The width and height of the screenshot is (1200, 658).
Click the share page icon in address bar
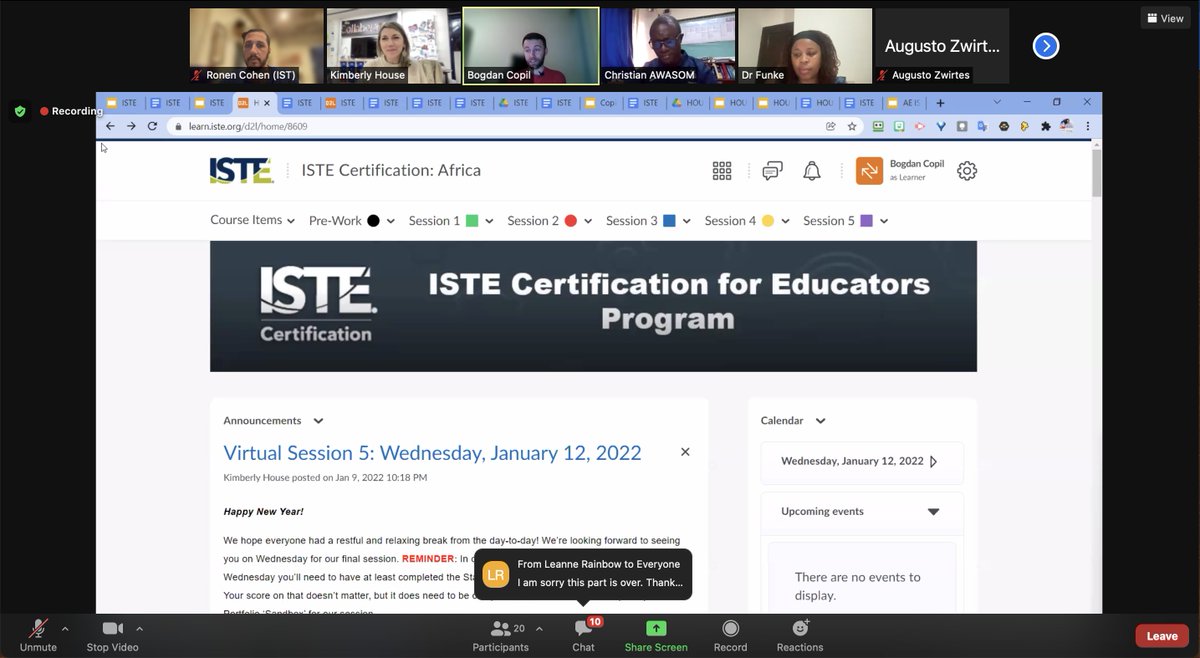(831, 126)
